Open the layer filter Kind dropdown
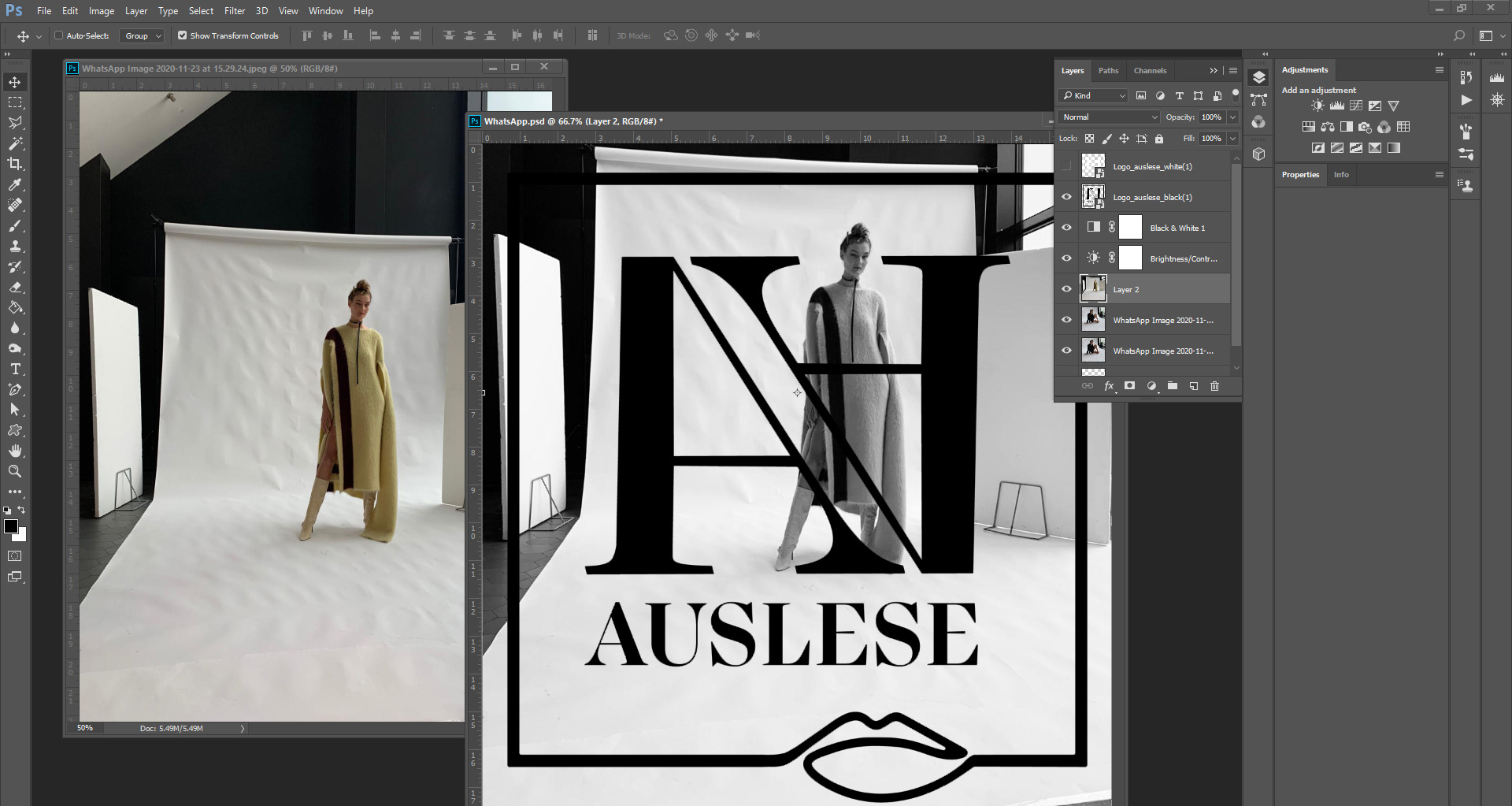The width and height of the screenshot is (1512, 806). pyautogui.click(x=1093, y=95)
